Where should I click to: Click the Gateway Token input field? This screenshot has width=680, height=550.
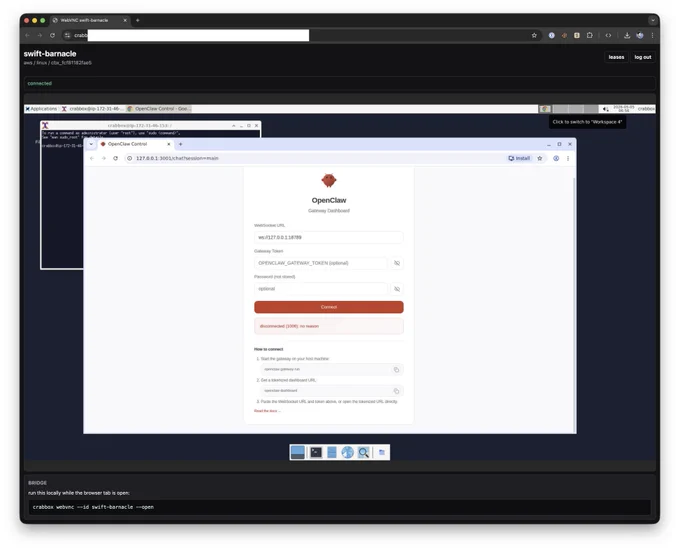[321, 263]
